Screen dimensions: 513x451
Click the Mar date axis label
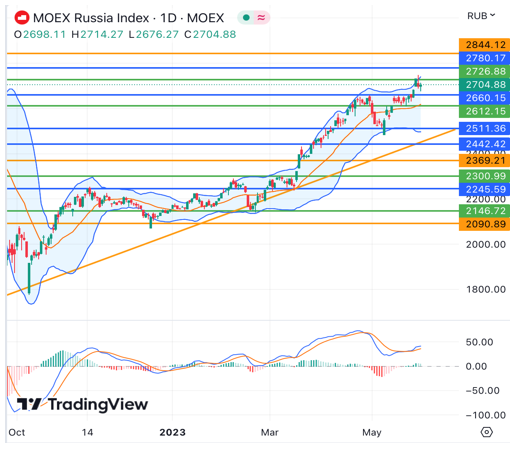(x=269, y=432)
